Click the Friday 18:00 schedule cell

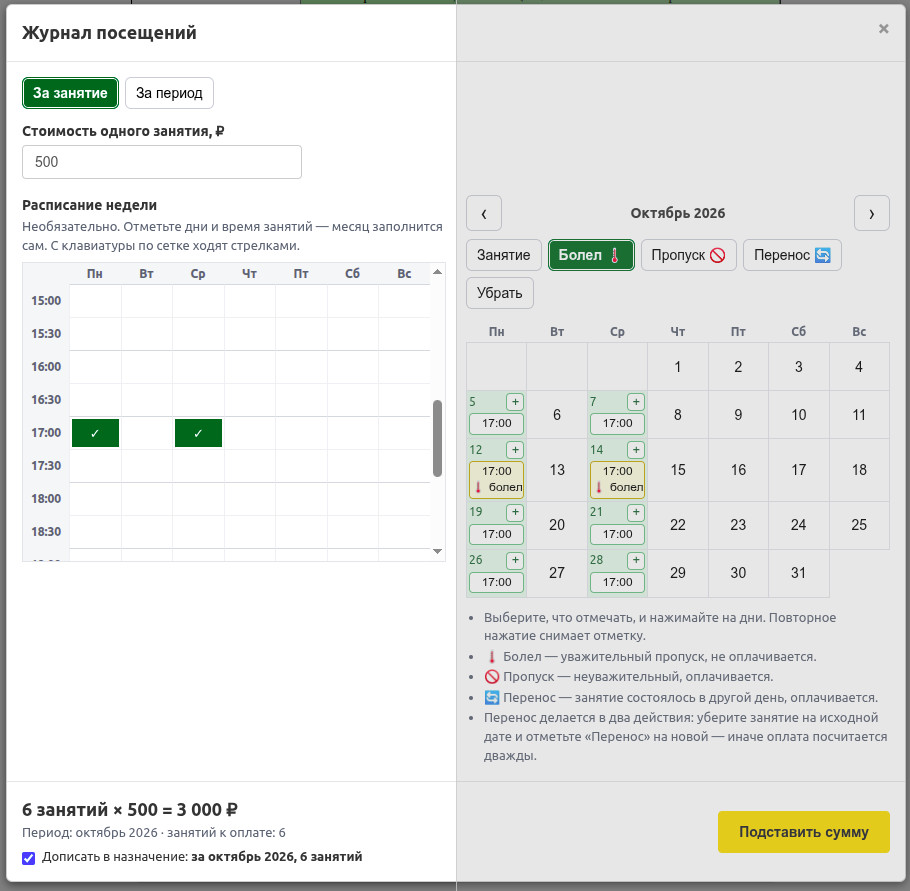click(x=301, y=499)
